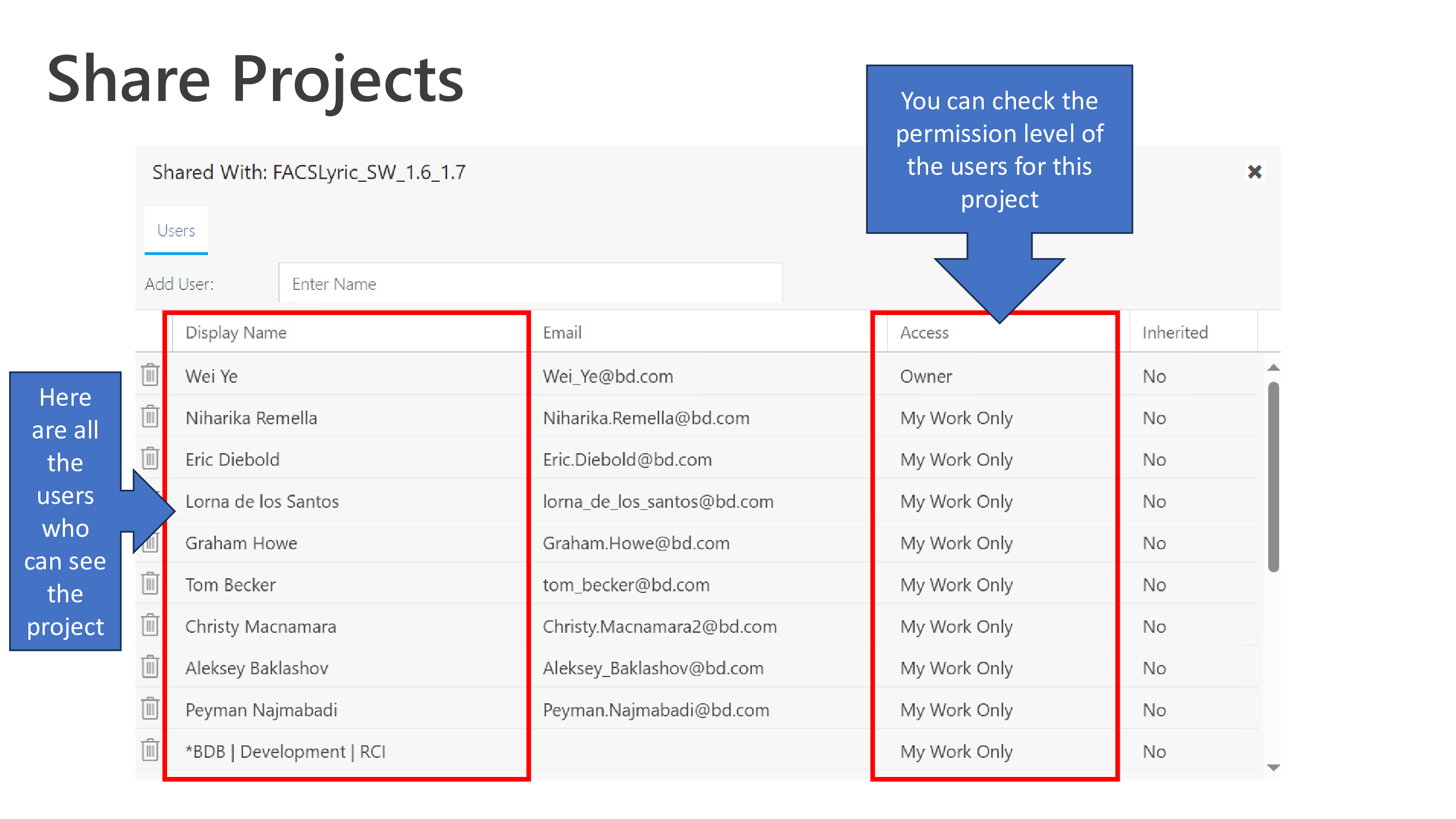Click email Eric.Diebold@bd.com
Viewport: 1456px width, 819px height.
[627, 460]
